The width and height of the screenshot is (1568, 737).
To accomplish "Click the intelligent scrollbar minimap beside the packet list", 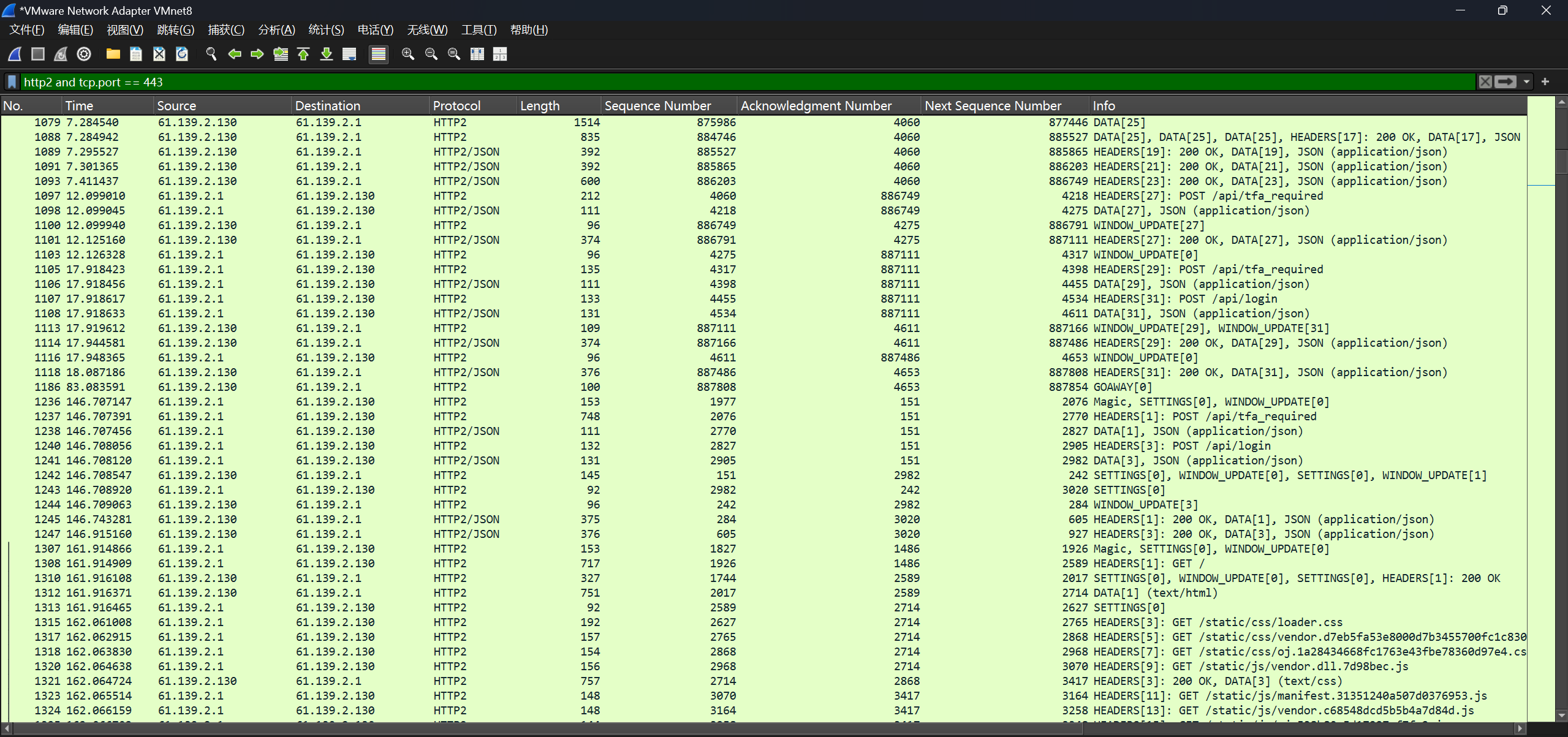I will click(1540, 409).
